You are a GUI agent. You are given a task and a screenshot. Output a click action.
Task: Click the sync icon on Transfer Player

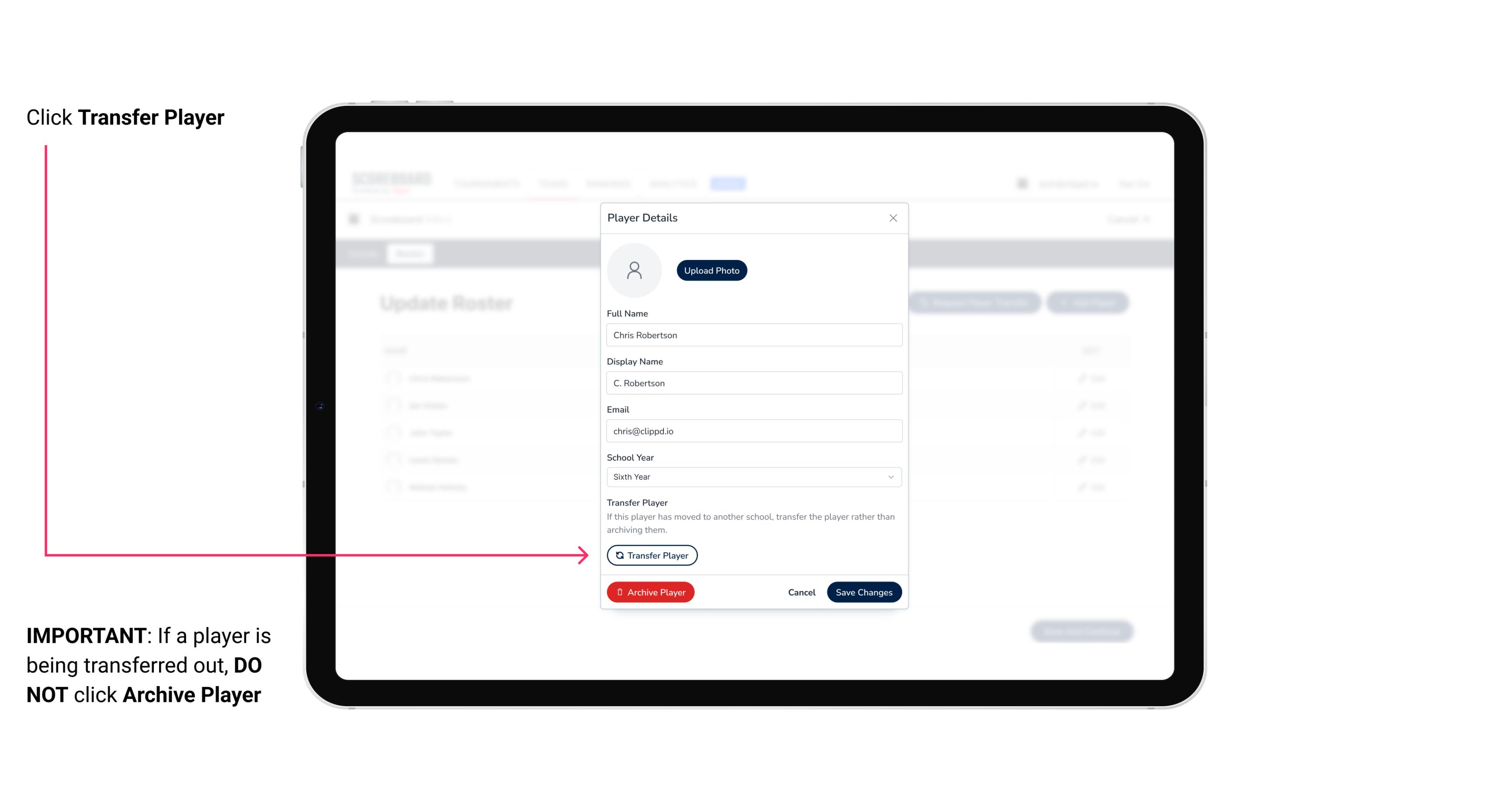[619, 555]
